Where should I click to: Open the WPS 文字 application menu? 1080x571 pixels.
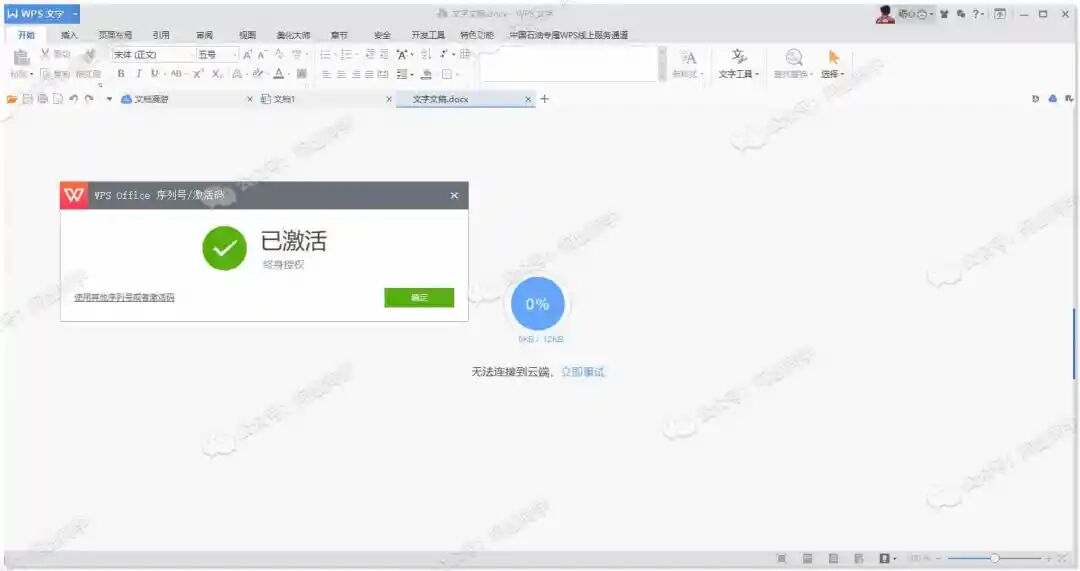[41, 14]
